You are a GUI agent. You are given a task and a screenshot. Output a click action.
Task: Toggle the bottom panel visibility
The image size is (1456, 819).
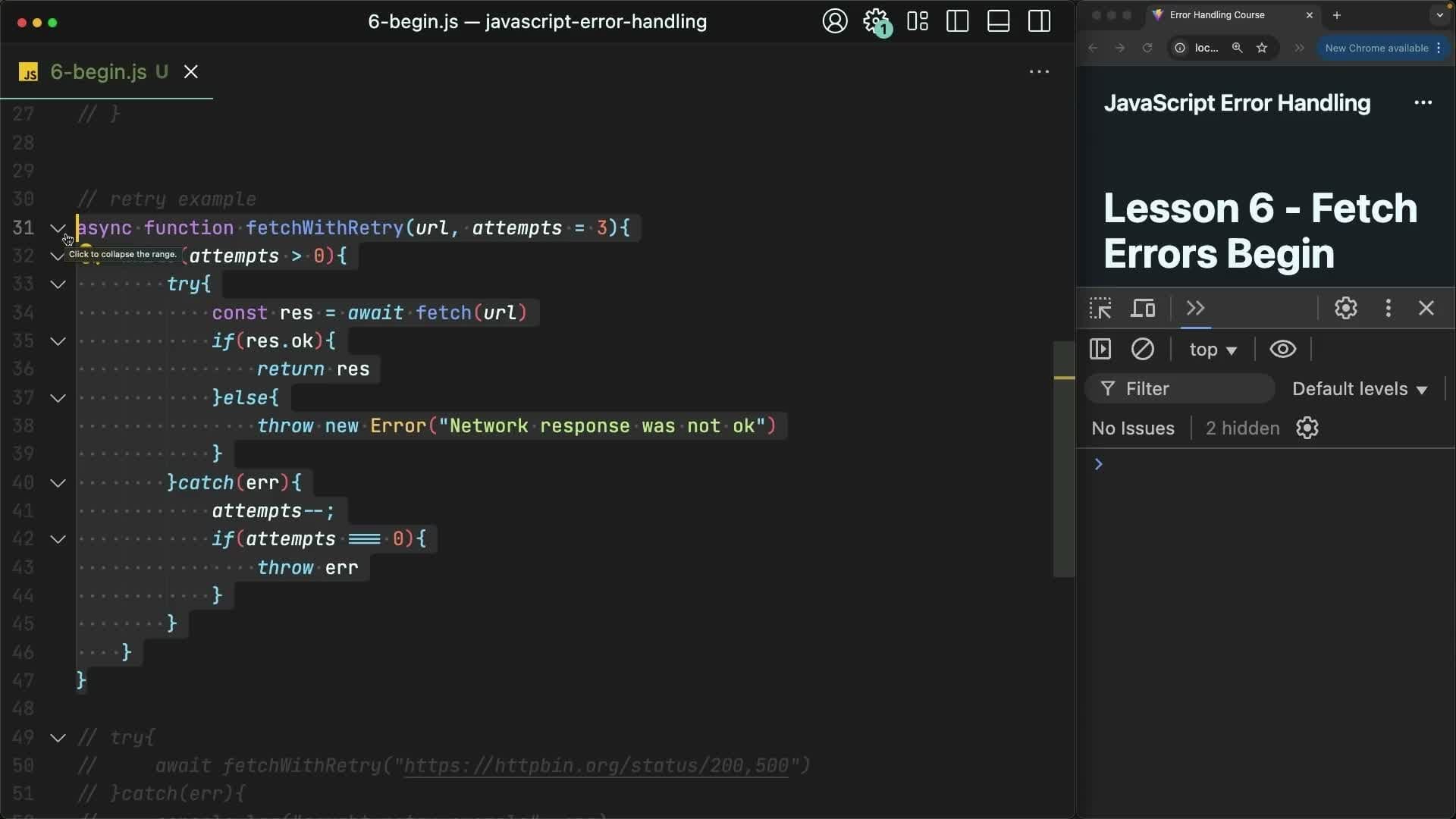tap(998, 21)
